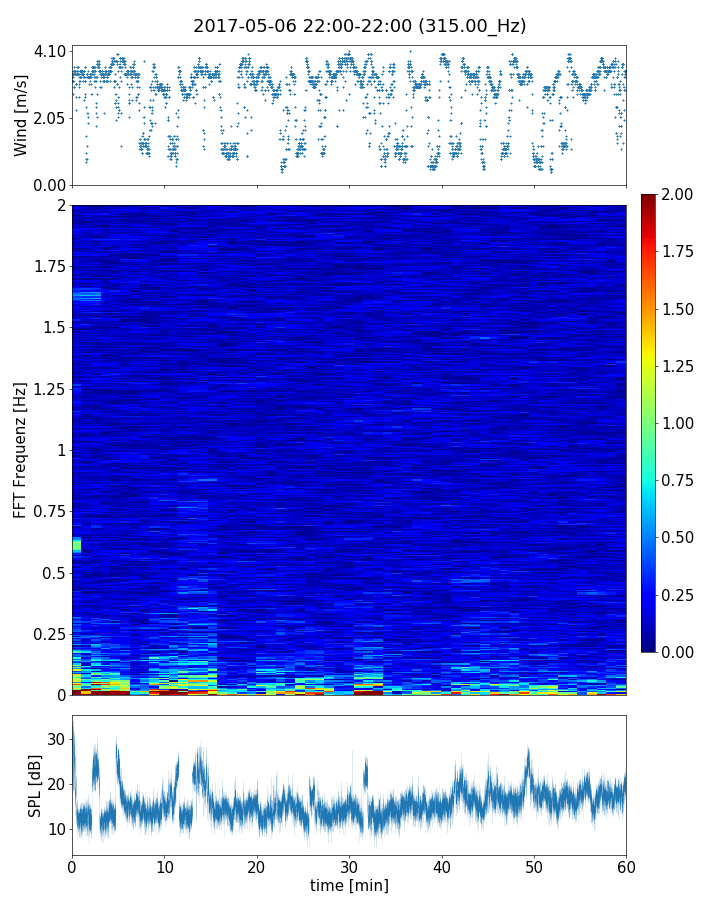Click the 1.25 tick on the FFT frequency axis
Viewport: 720px width, 900px height.
[49, 389]
